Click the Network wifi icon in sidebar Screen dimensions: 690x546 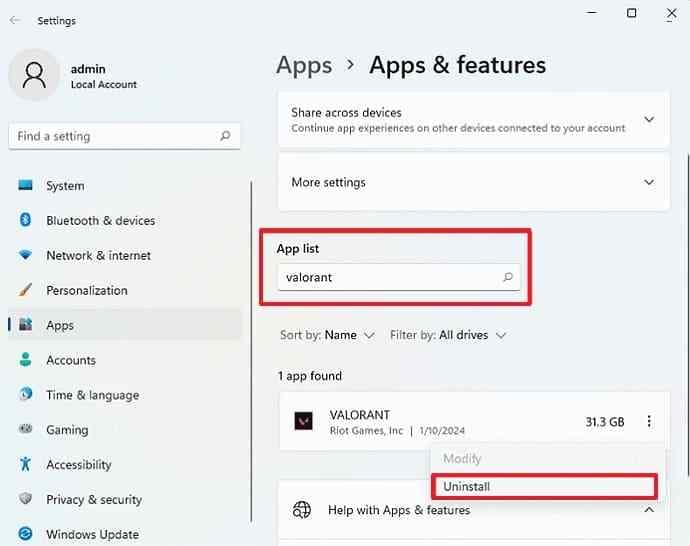[x=26, y=255]
